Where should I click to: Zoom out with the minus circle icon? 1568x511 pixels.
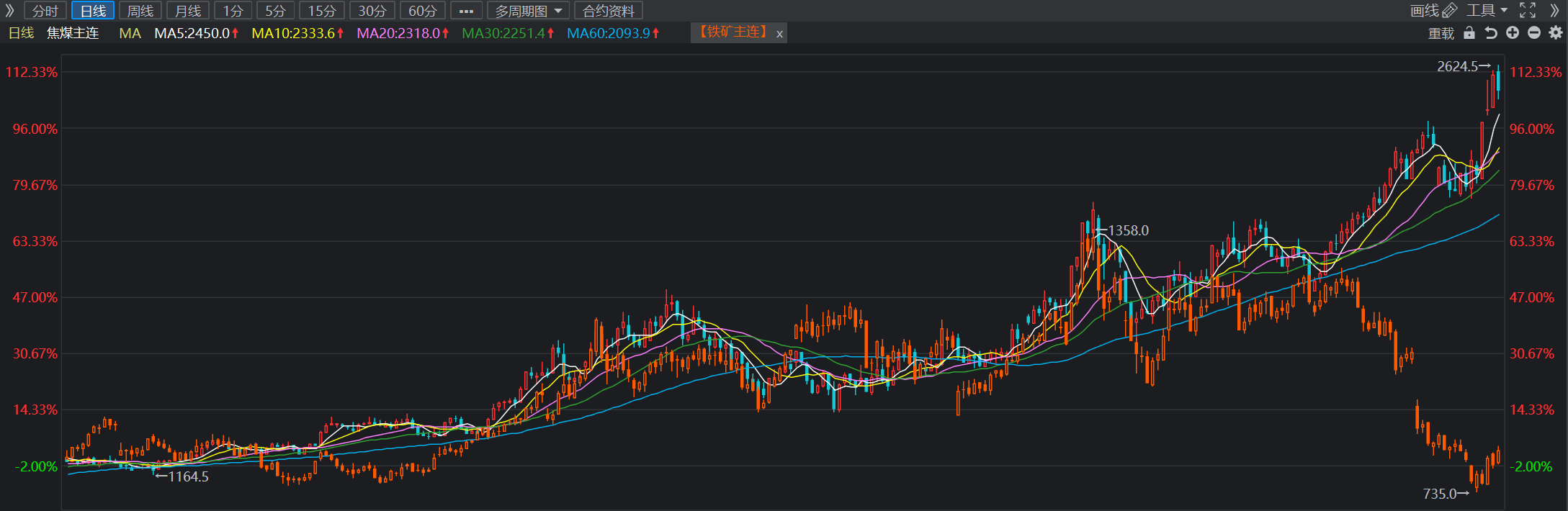point(1534,33)
